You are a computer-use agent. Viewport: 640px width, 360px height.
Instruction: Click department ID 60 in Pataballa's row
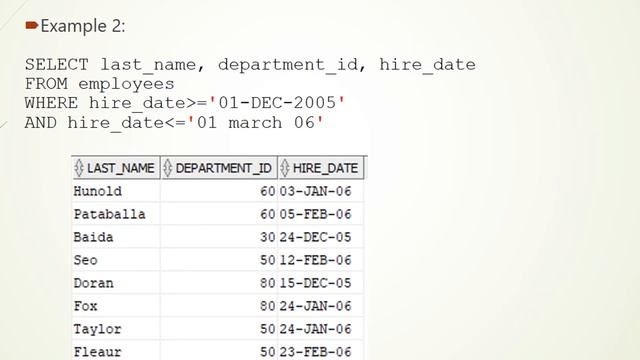point(268,214)
